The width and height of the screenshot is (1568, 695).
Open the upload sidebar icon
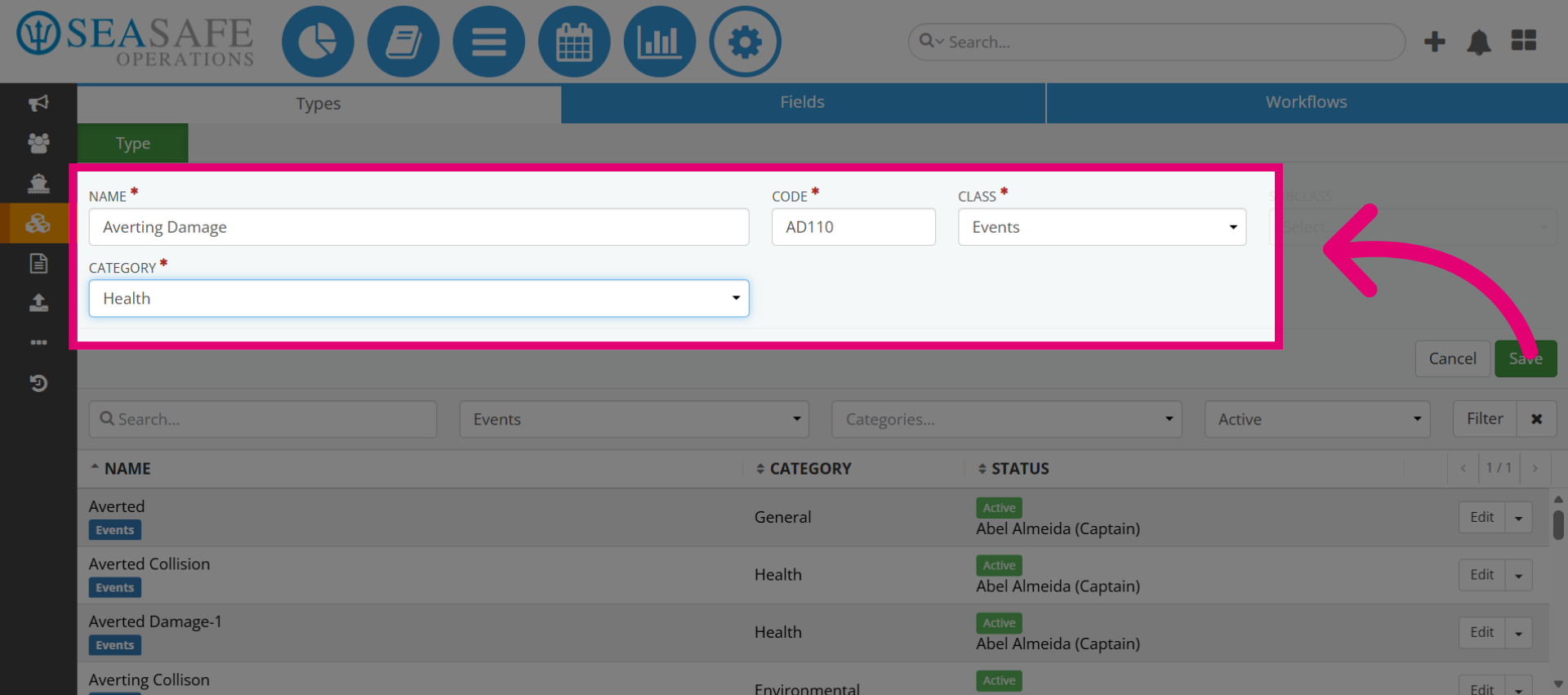38,303
